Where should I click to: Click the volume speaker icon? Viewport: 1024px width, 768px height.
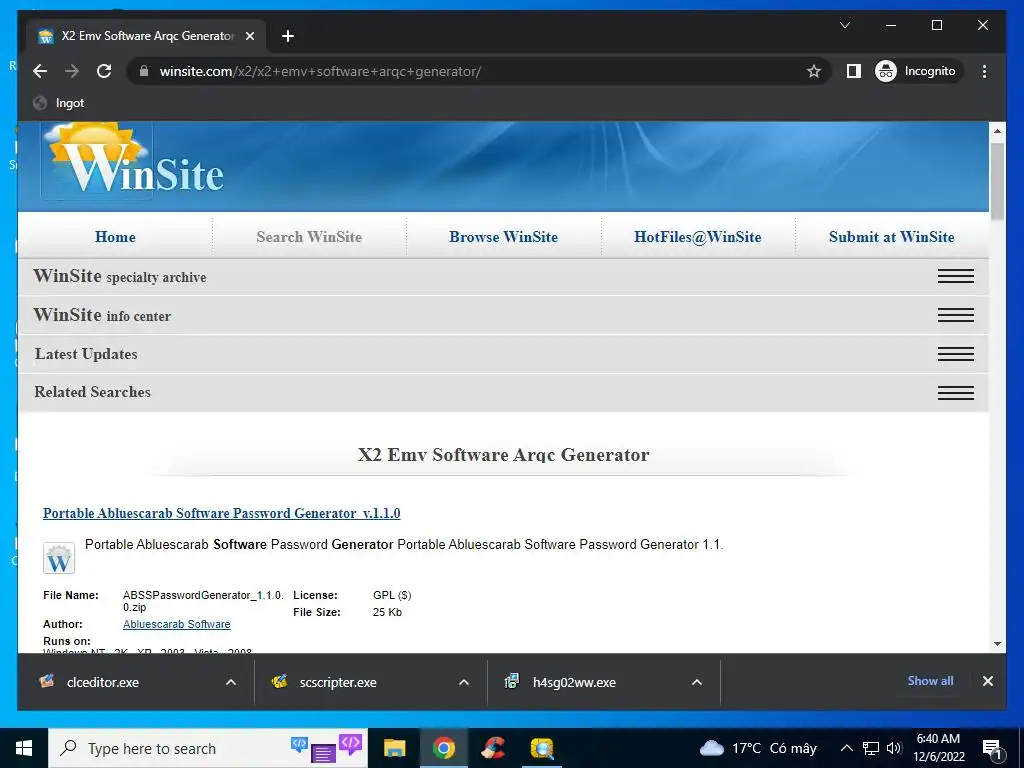pyautogui.click(x=894, y=748)
